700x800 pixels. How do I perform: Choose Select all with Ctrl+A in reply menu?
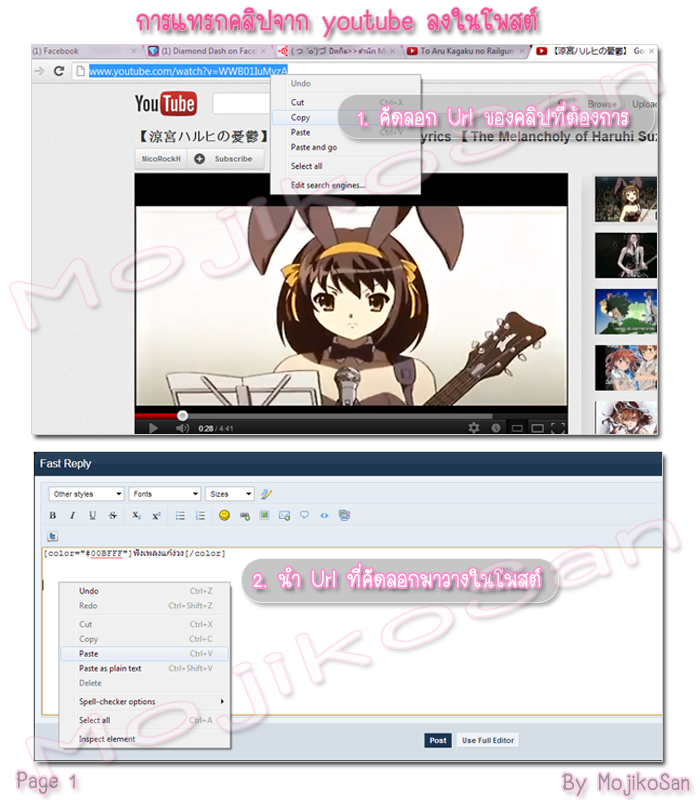pos(144,720)
